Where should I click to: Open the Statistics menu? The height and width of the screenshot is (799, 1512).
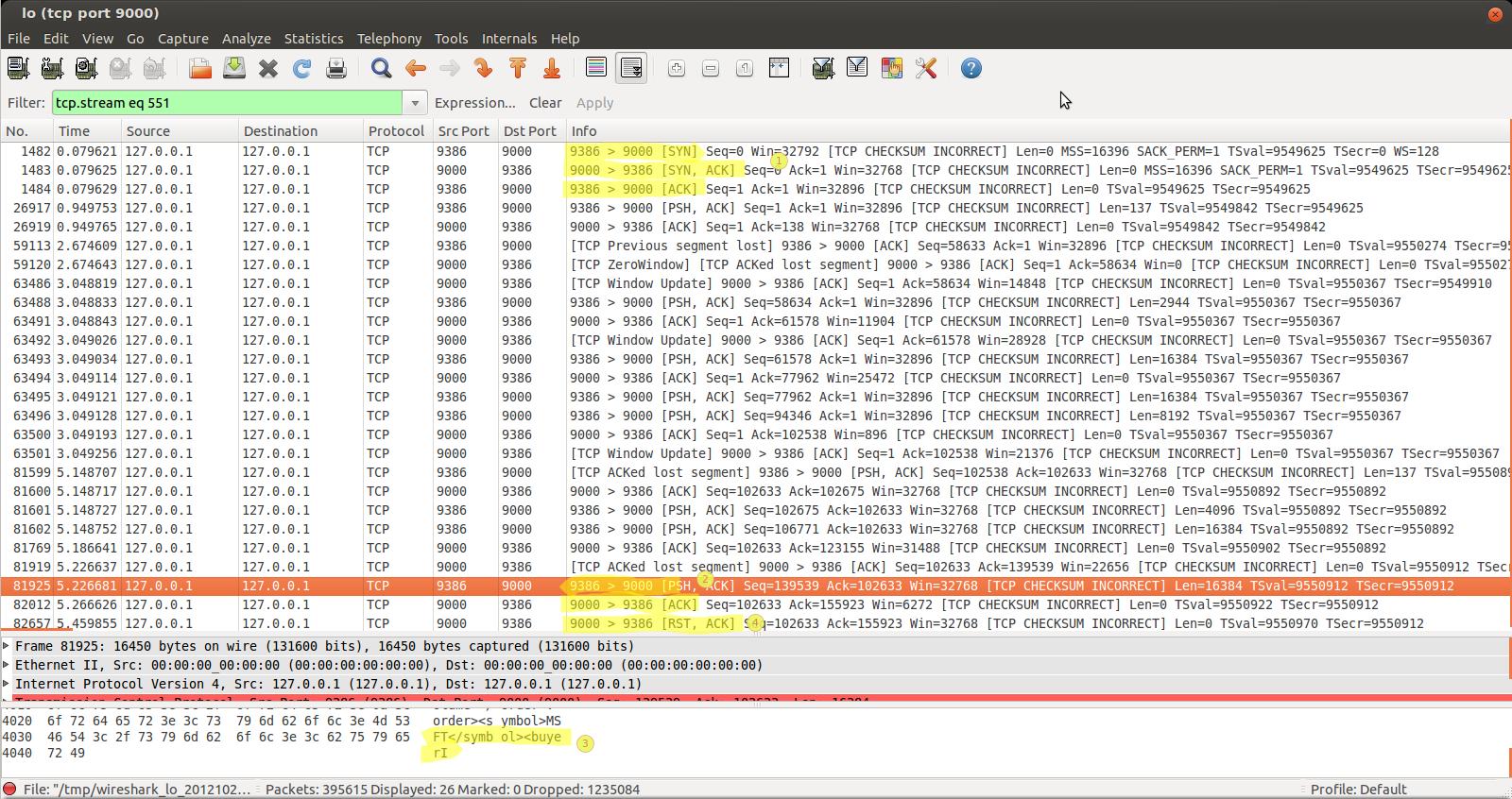pyautogui.click(x=314, y=39)
